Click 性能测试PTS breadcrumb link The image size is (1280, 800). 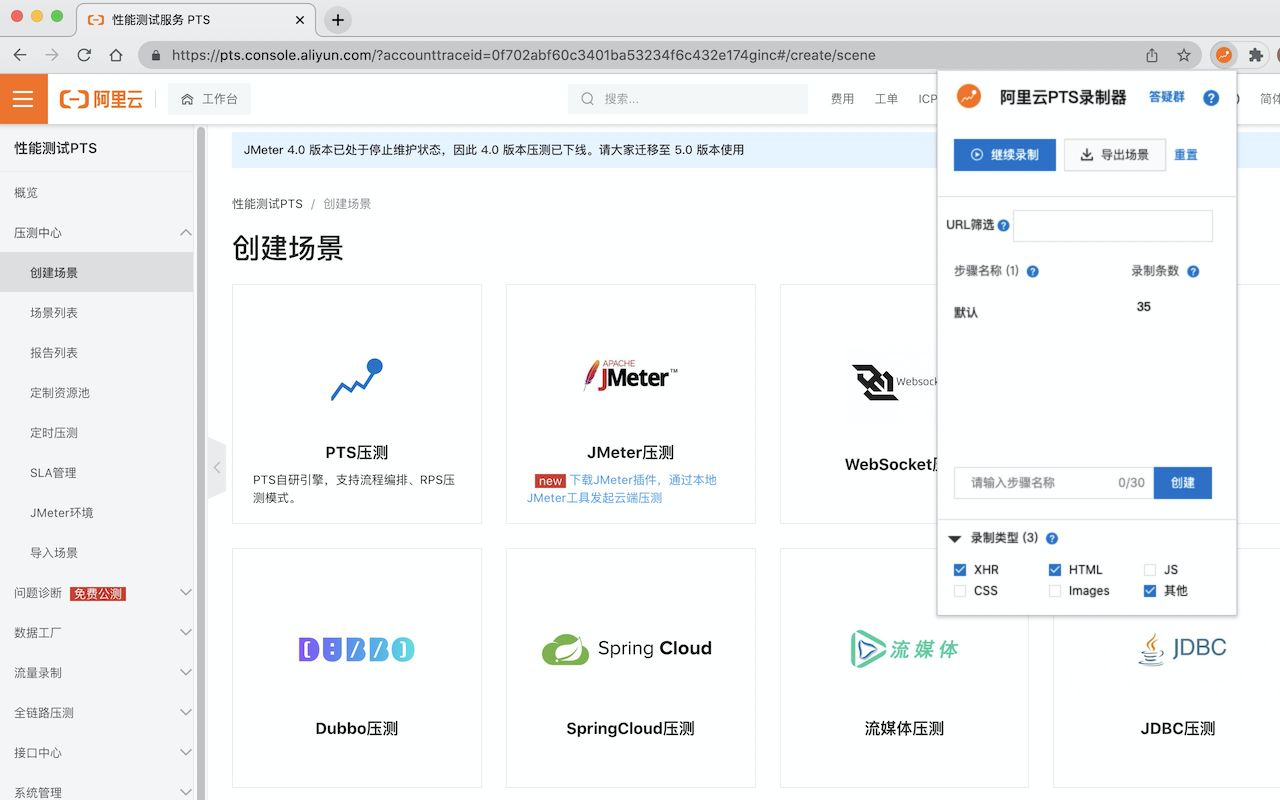click(267, 204)
